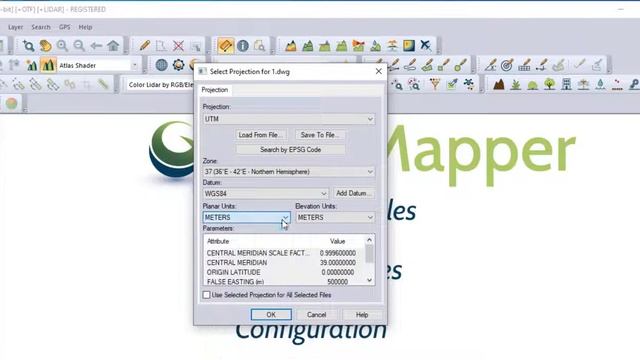Screen dimensions: 640x360
Task: Go back to previous view arrow
Action: (96, 45)
